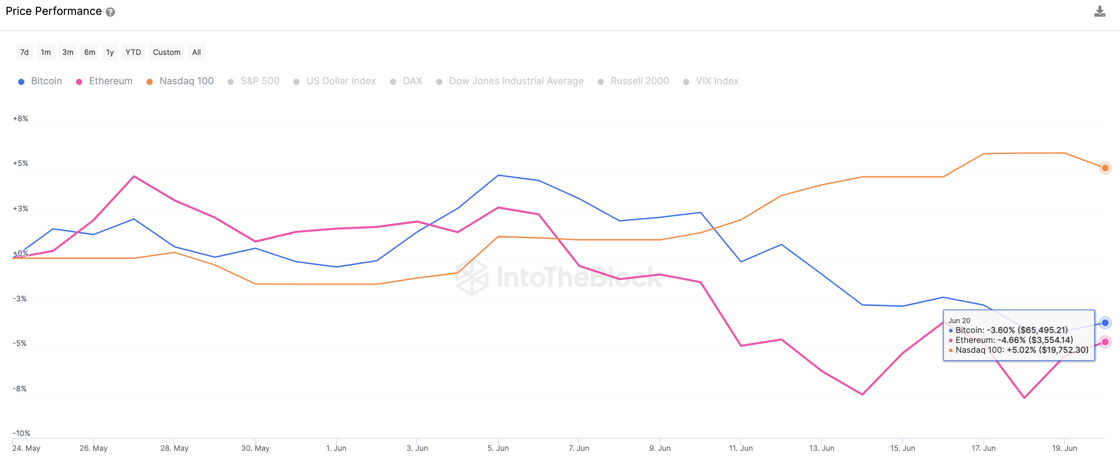Click the 17. Jun axis label
Screen dimensions: 1120x460
[984, 451]
